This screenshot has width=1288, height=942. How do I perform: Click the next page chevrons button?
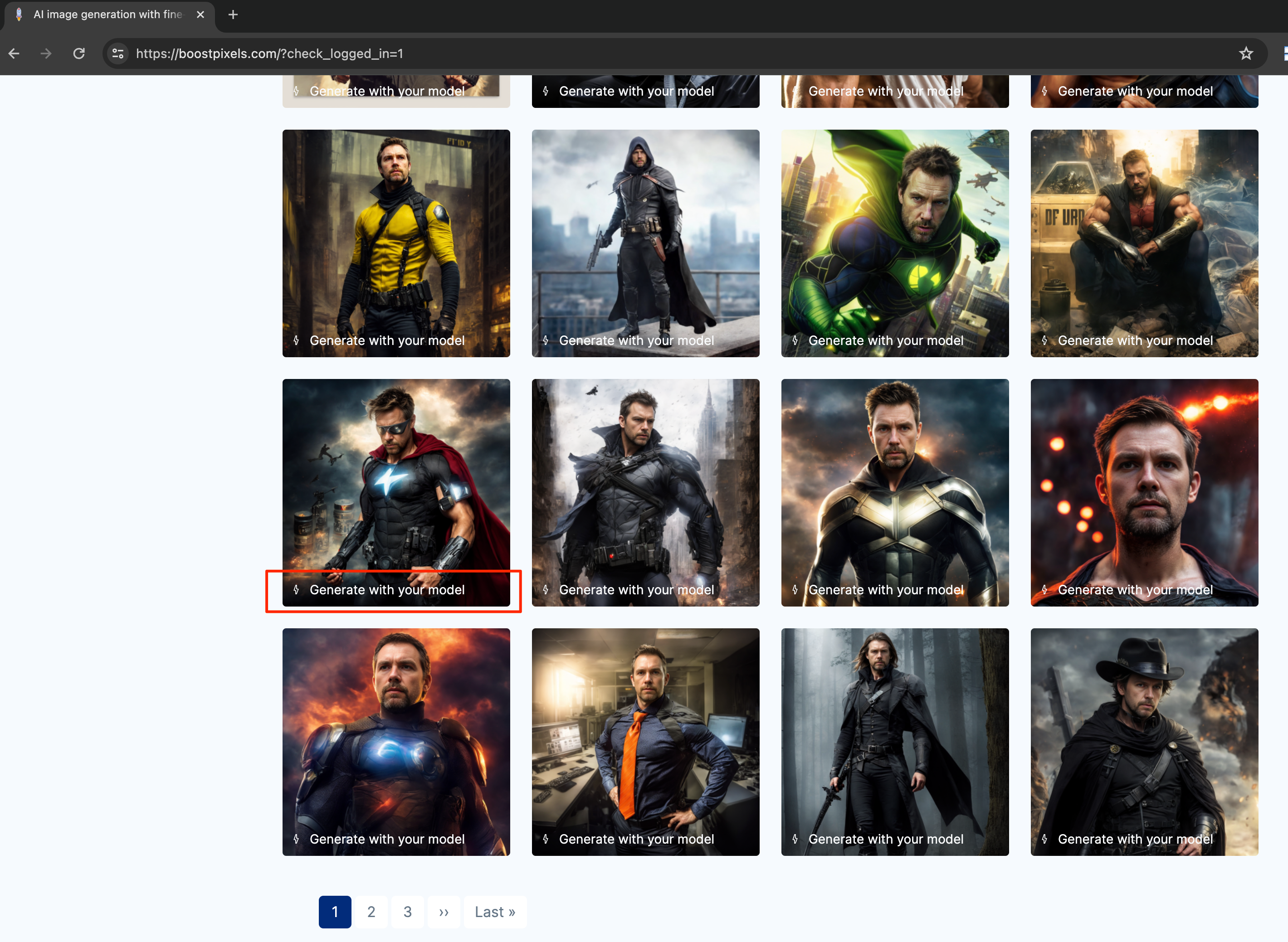[444, 912]
